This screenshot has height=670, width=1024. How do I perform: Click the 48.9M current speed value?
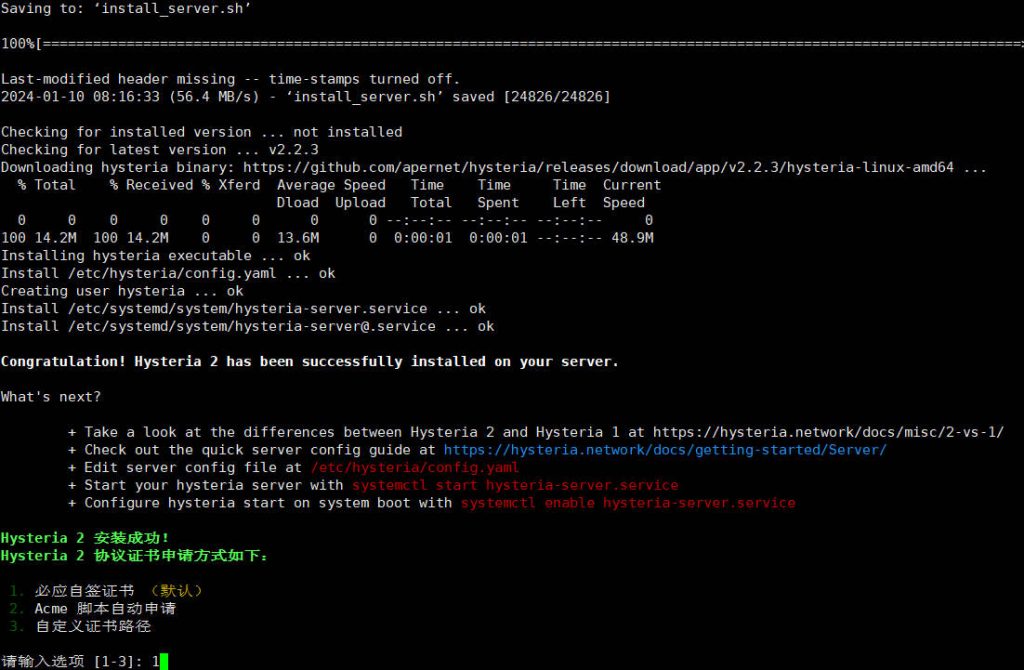point(632,238)
